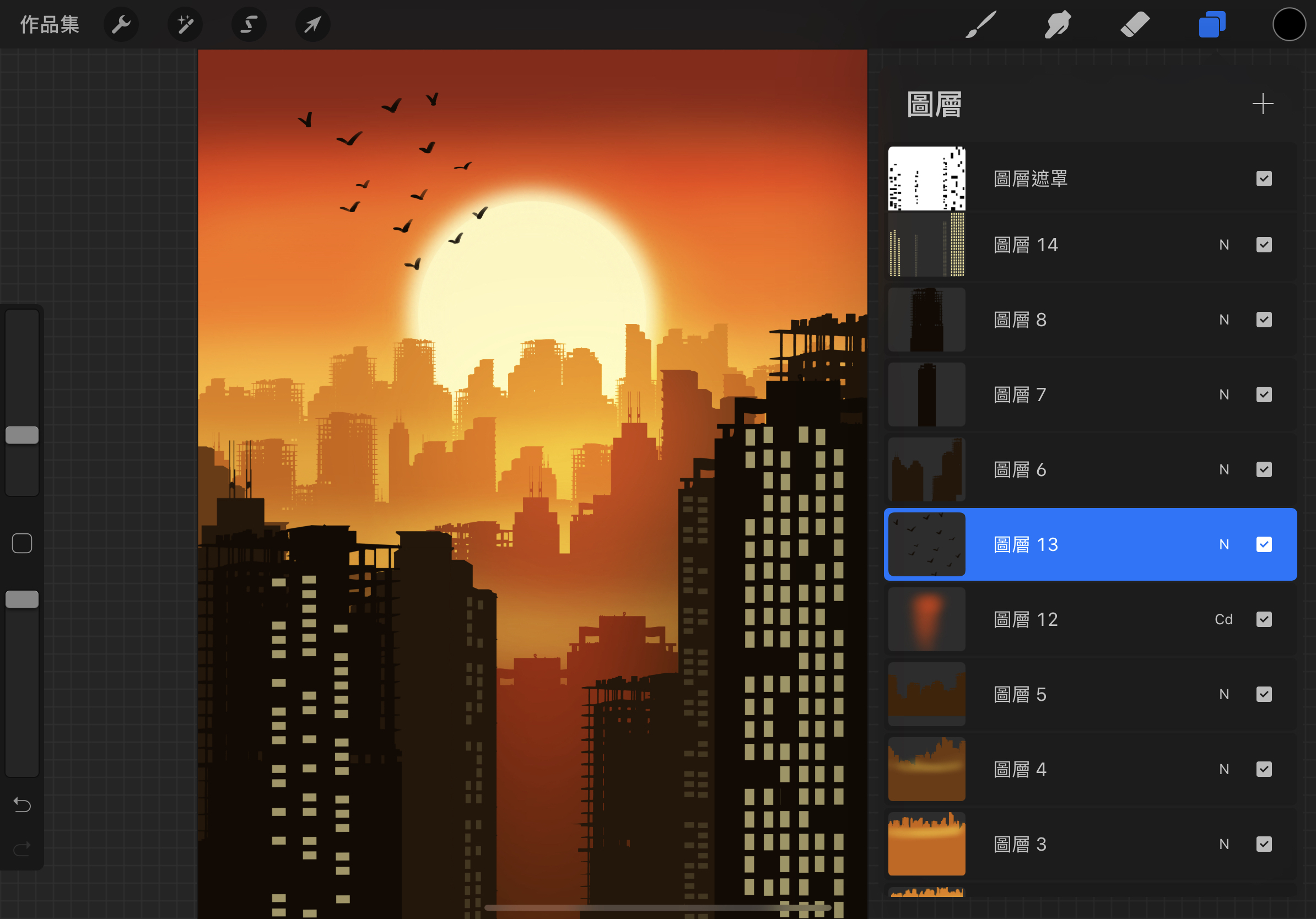Select the Eraser tool
The image size is (1316, 919).
[x=1134, y=25]
